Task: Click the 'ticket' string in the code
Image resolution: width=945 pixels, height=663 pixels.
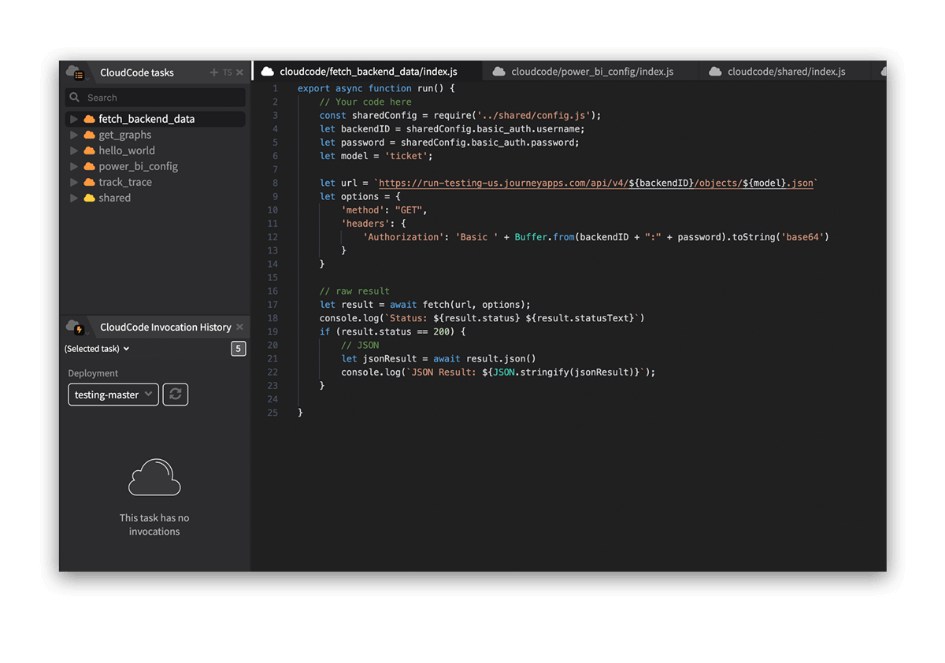Action: coord(406,156)
